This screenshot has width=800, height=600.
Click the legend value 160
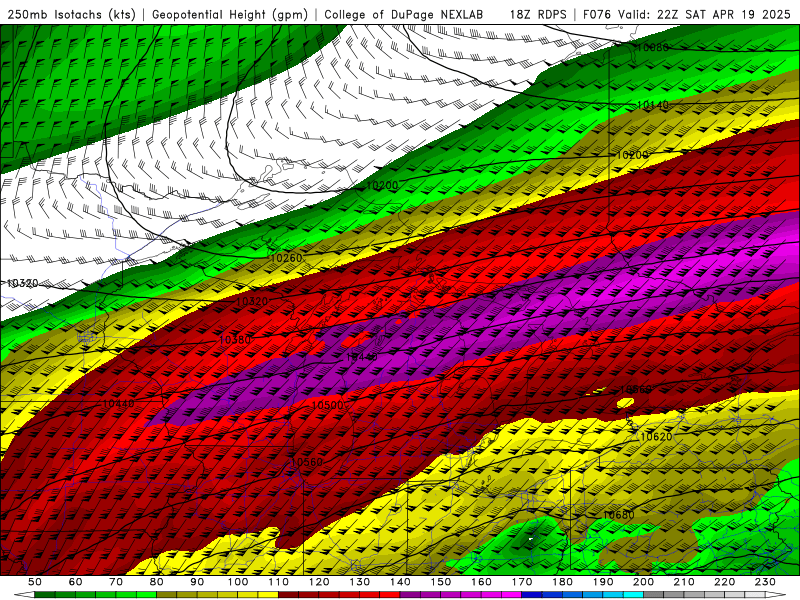click(x=481, y=582)
